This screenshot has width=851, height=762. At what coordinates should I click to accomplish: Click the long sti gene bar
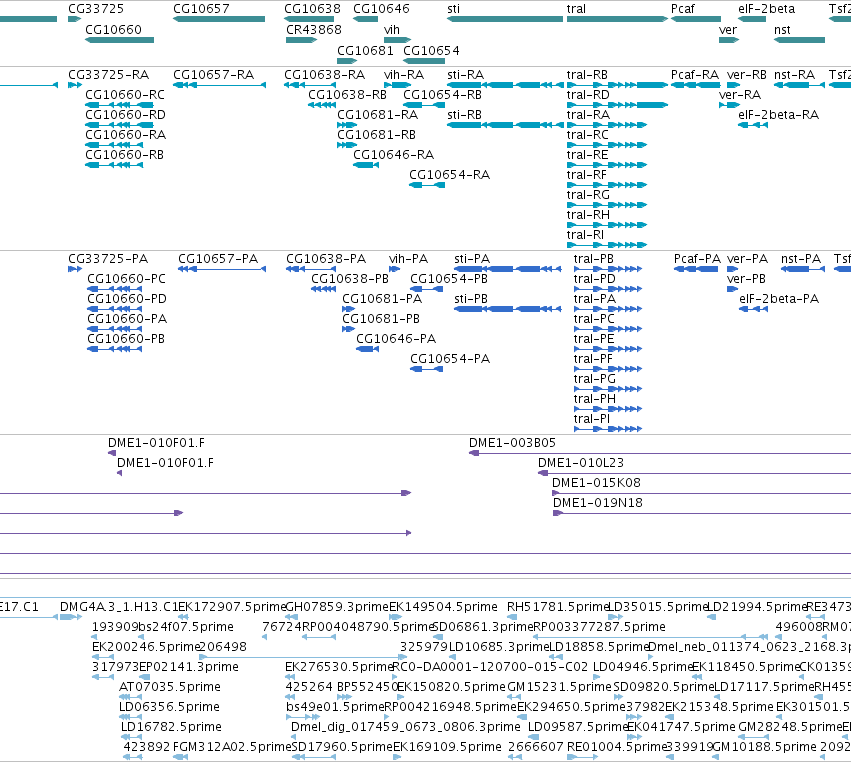pyautogui.click(x=505, y=19)
